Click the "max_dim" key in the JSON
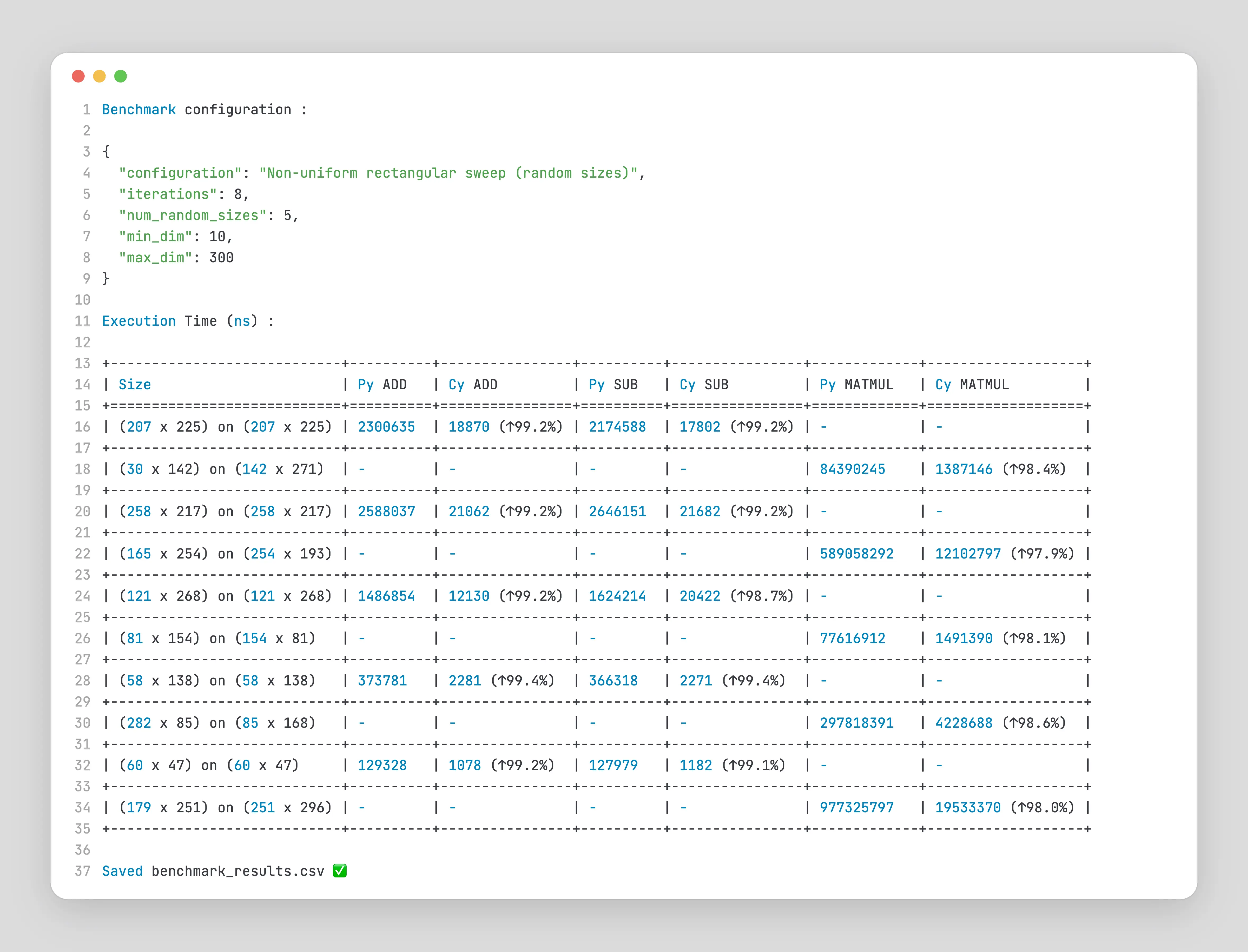Viewport: 1248px width, 952px height. (155, 257)
